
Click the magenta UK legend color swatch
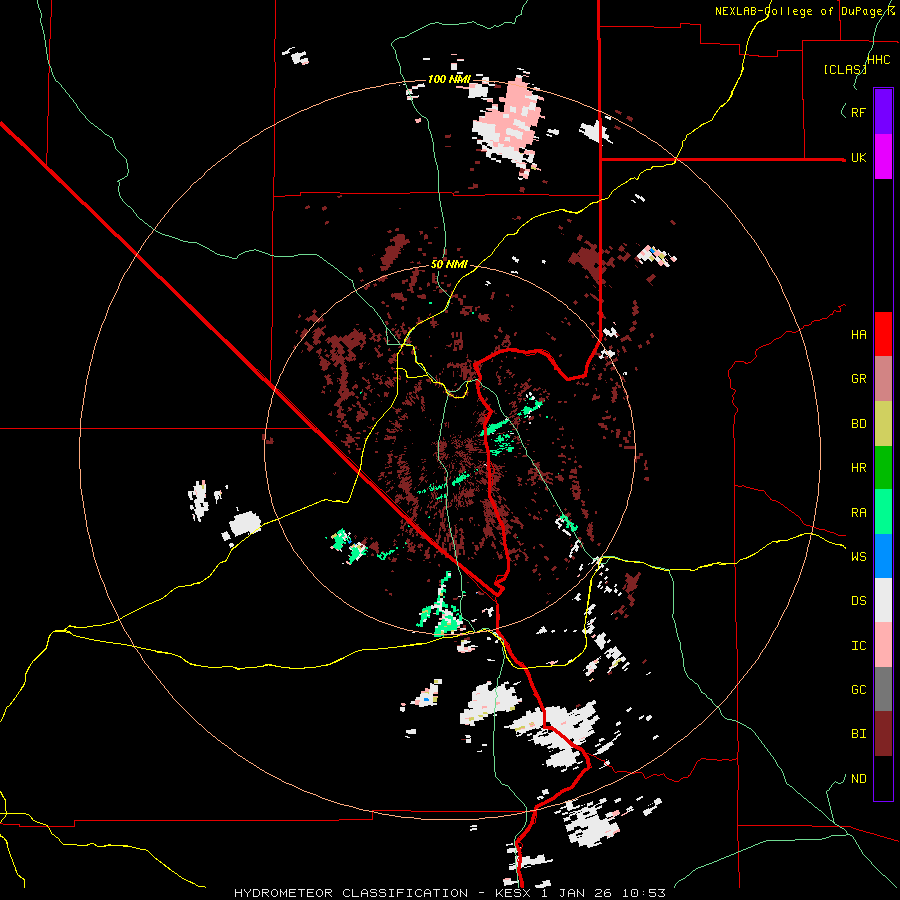pyautogui.click(x=883, y=156)
